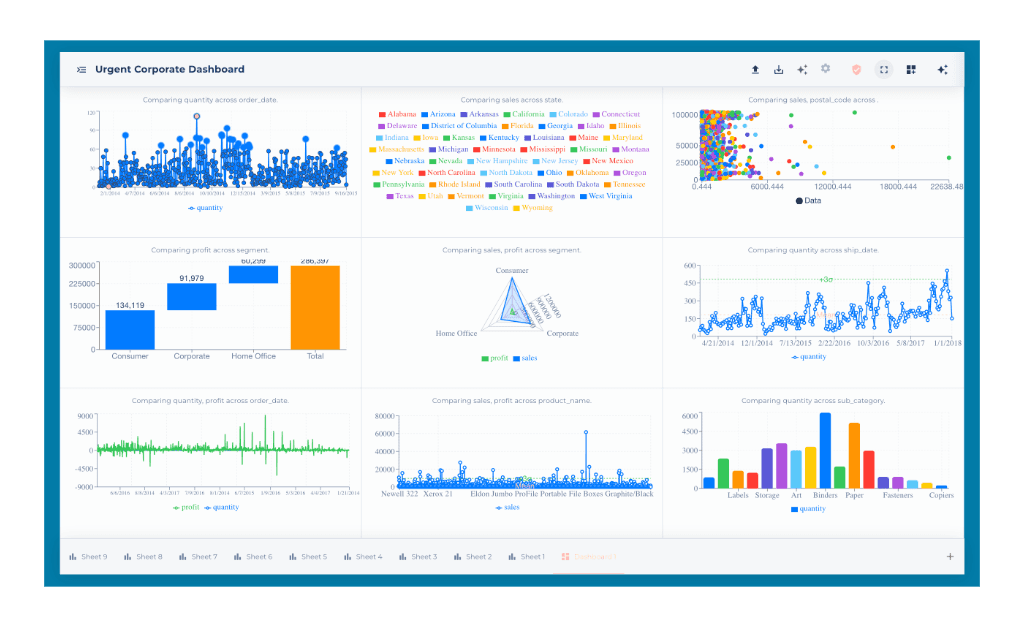Click the 'Urgent Corporate Dashboard' title

point(170,69)
